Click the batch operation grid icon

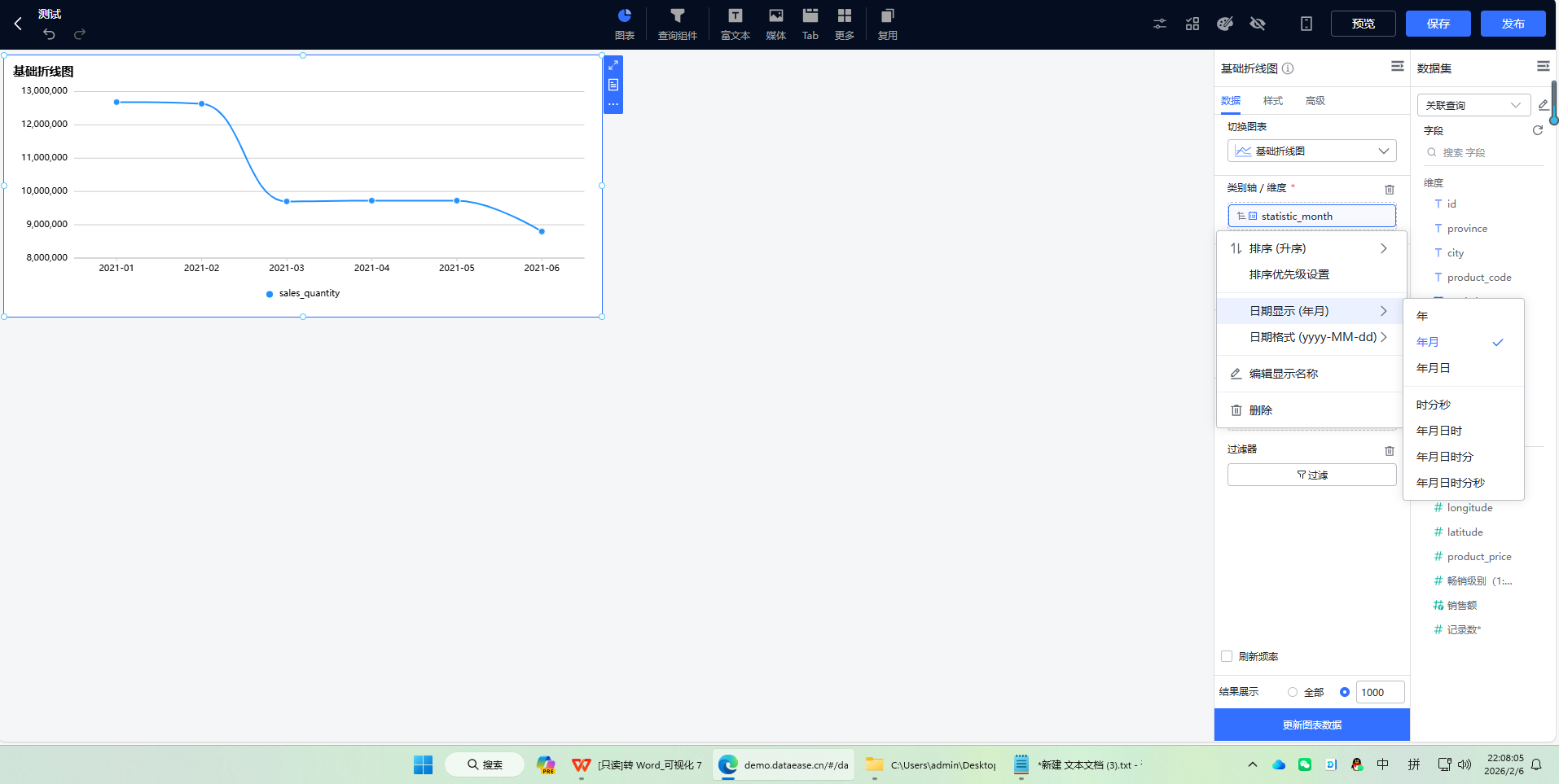pos(1192,24)
